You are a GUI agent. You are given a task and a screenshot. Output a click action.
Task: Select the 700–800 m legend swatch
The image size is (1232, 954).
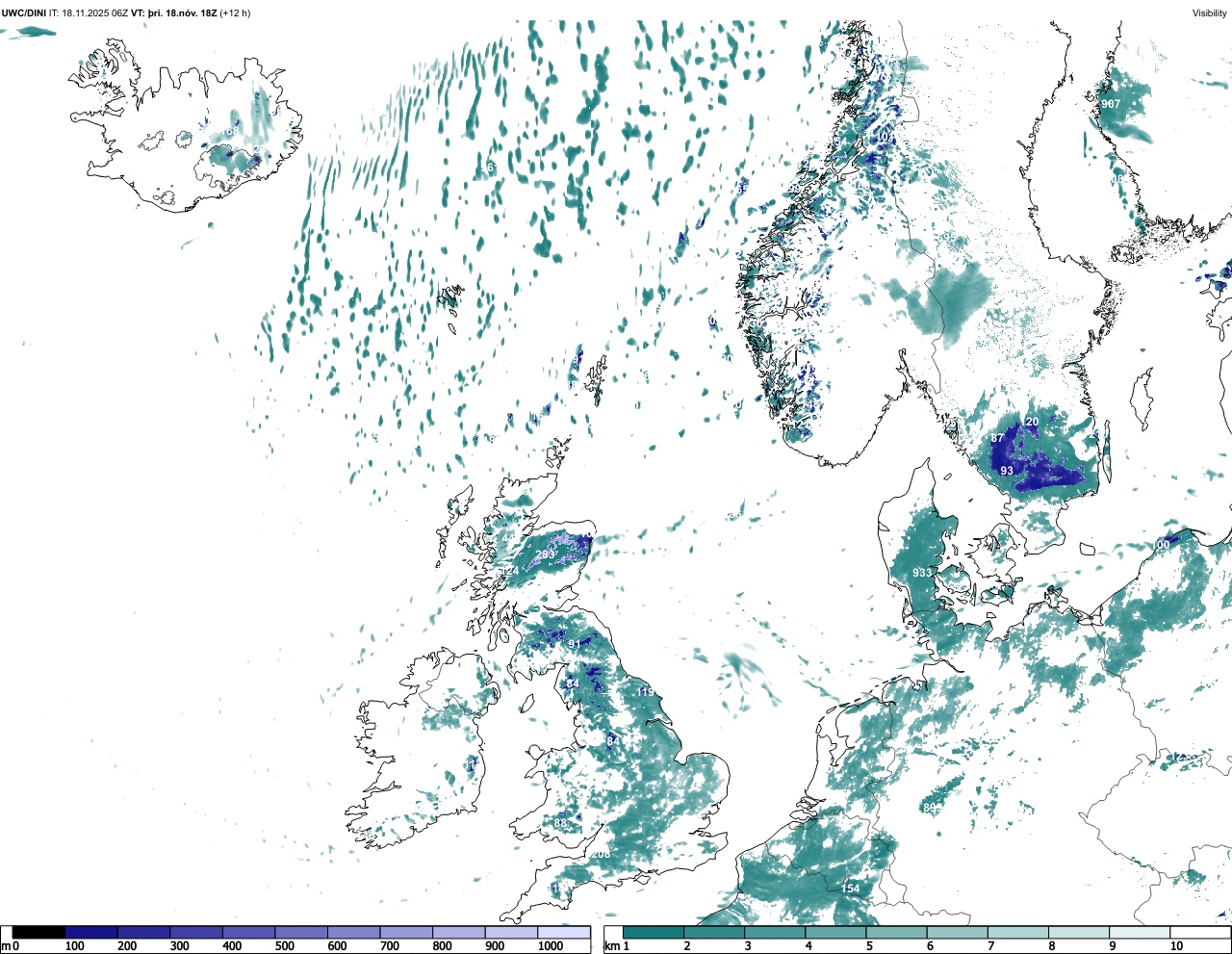[406, 932]
